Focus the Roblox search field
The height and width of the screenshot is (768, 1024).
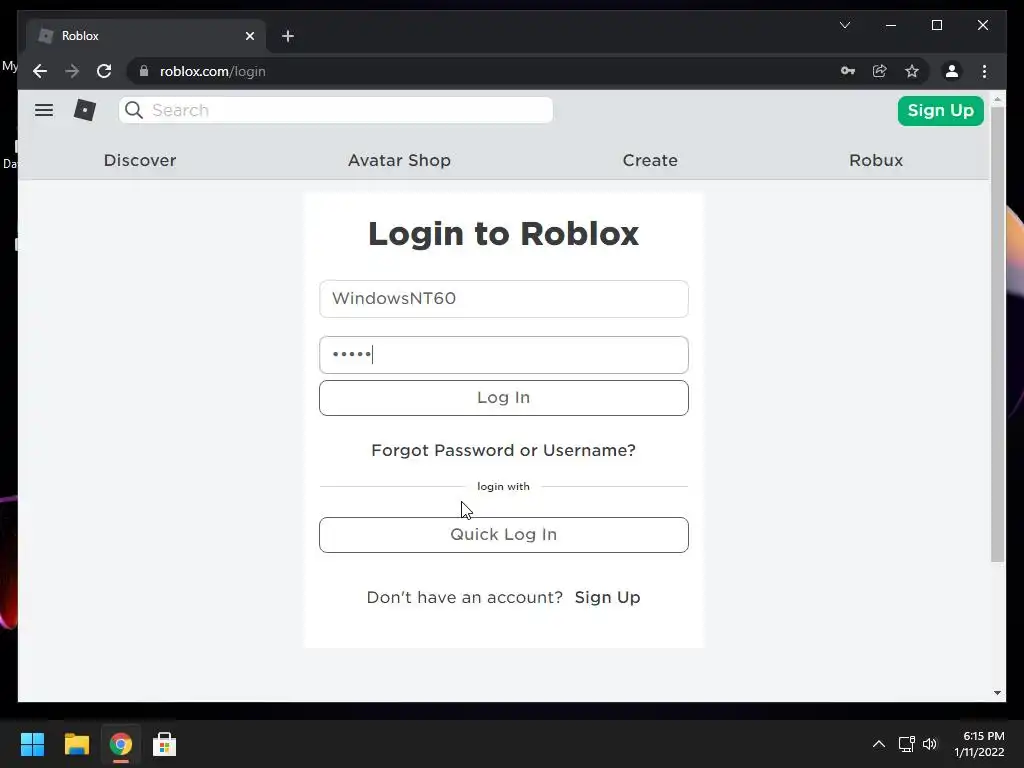pyautogui.click(x=336, y=110)
